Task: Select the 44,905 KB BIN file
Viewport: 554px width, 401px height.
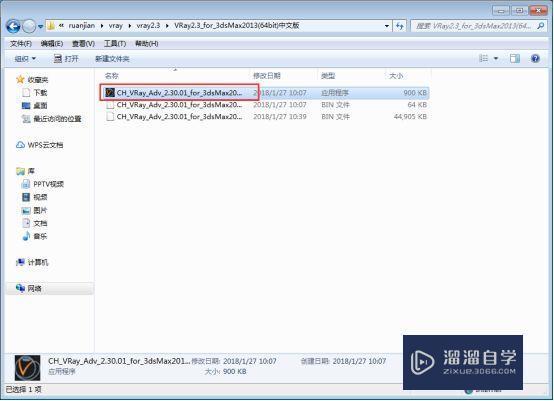Action: tap(265, 117)
